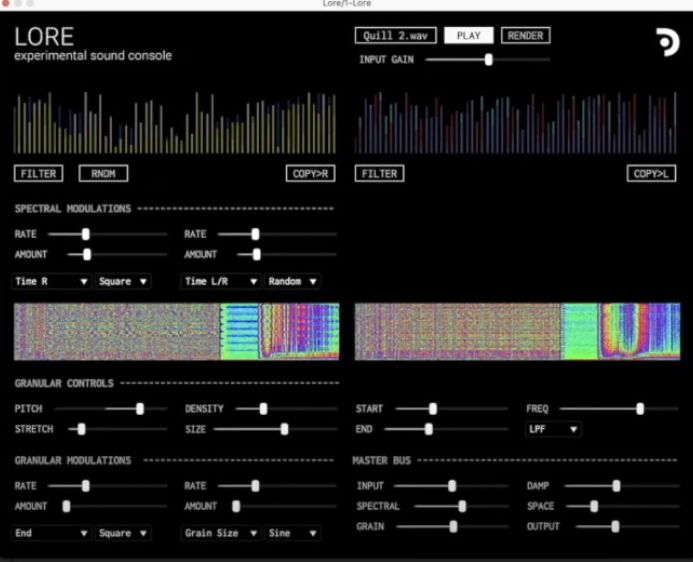Viewport: 693px width, 562px height.
Task: Click RNDM to randomize the spectrum
Action: point(103,173)
